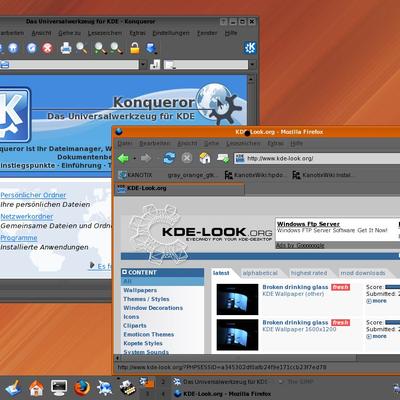
Task: Switch to 'alphabetical' tab on KDE-Look
Action: (260, 273)
